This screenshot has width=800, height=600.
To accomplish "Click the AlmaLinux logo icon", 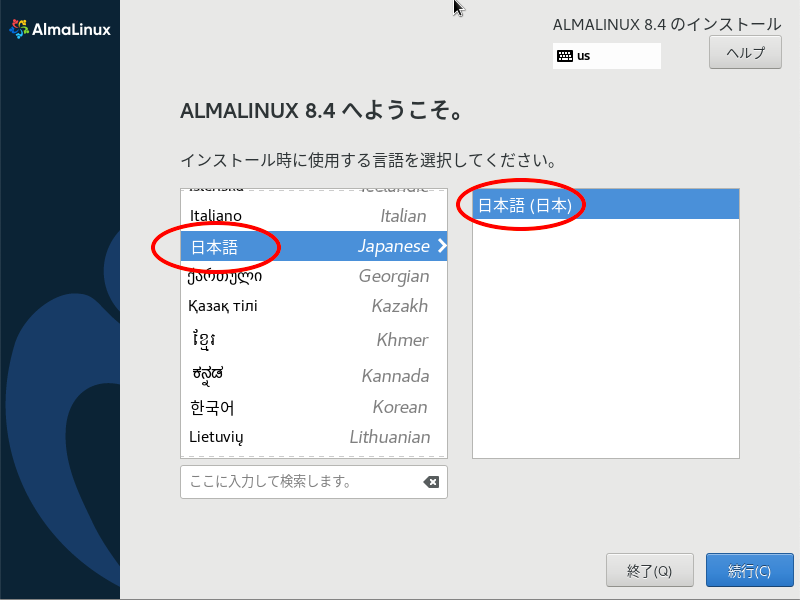I will (x=19, y=29).
